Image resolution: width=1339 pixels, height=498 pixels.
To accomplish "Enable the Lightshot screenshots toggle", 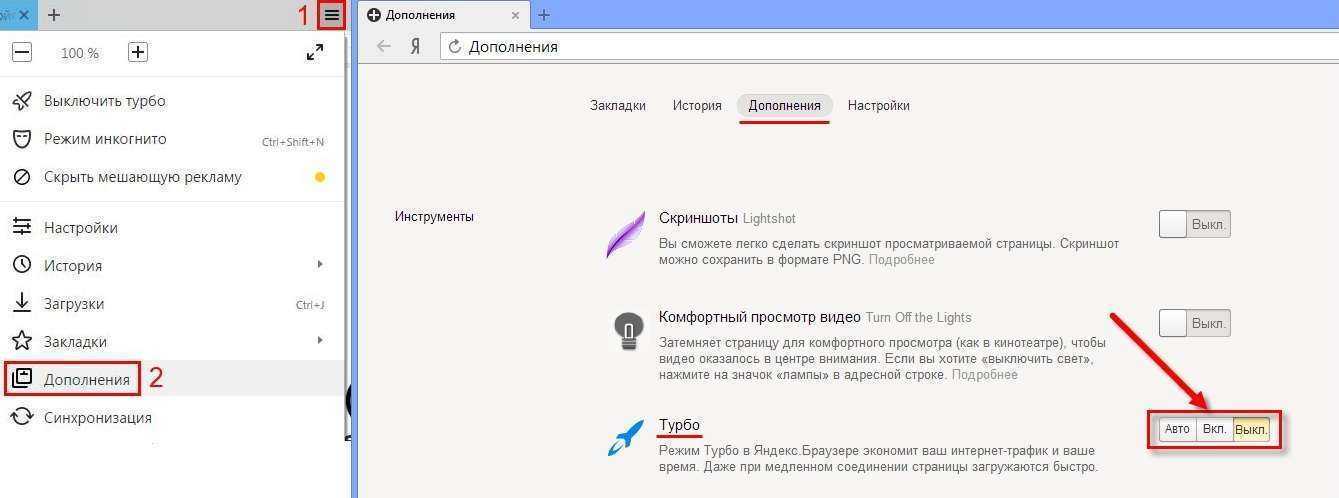I will click(1194, 224).
